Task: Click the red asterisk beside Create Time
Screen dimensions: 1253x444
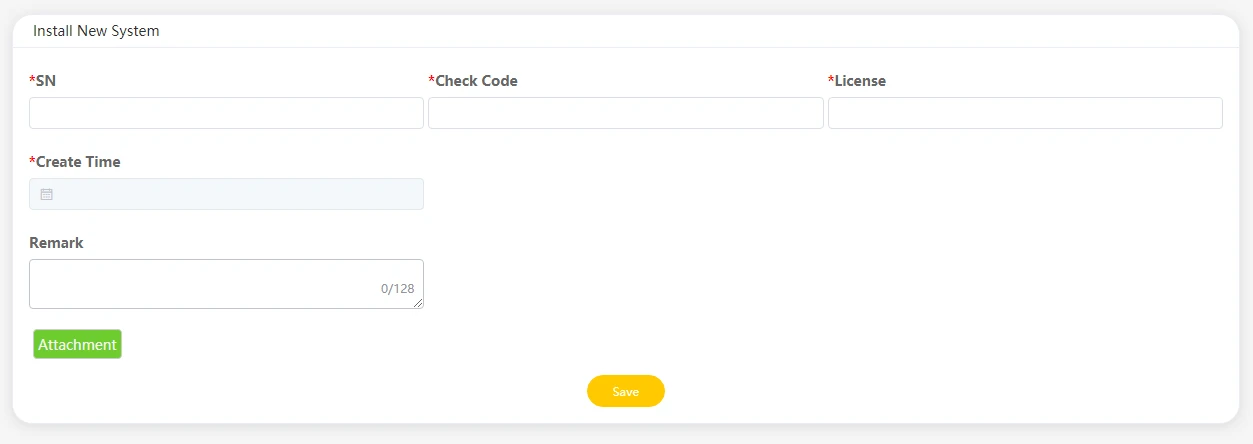Action: click(x=32, y=161)
